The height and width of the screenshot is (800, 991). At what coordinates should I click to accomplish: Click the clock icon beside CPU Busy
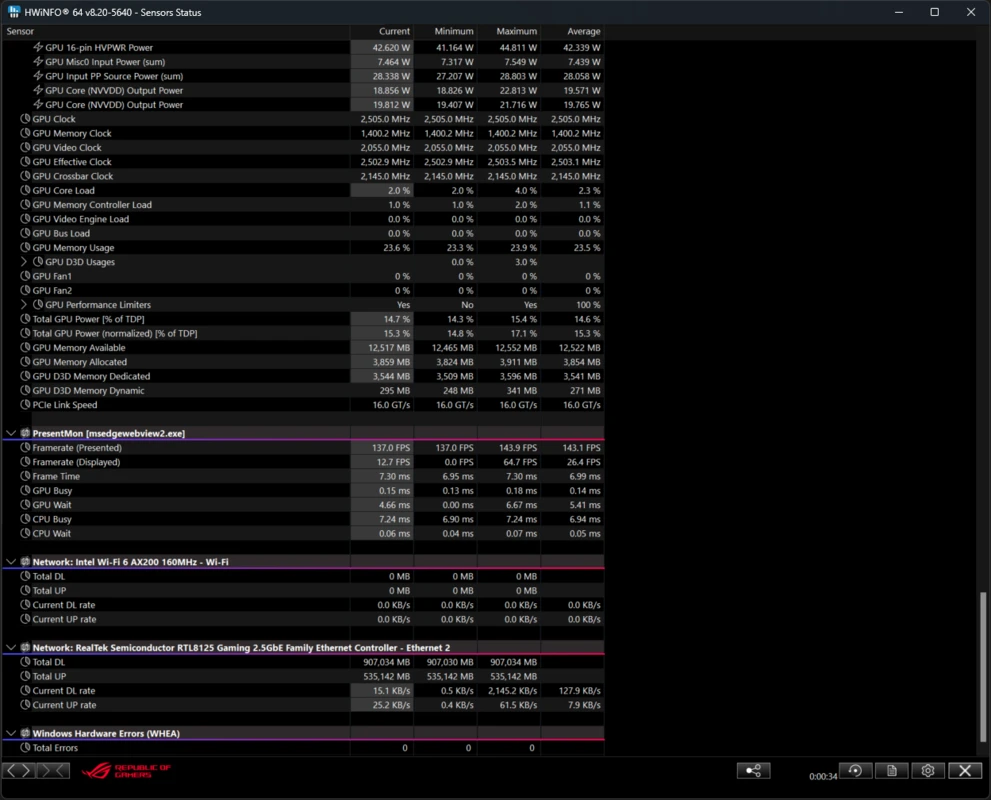tap(25, 519)
